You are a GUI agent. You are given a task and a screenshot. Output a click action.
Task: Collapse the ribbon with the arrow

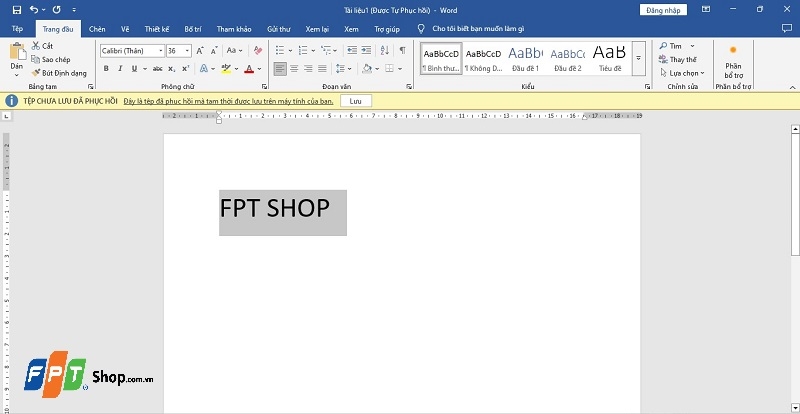click(x=793, y=87)
